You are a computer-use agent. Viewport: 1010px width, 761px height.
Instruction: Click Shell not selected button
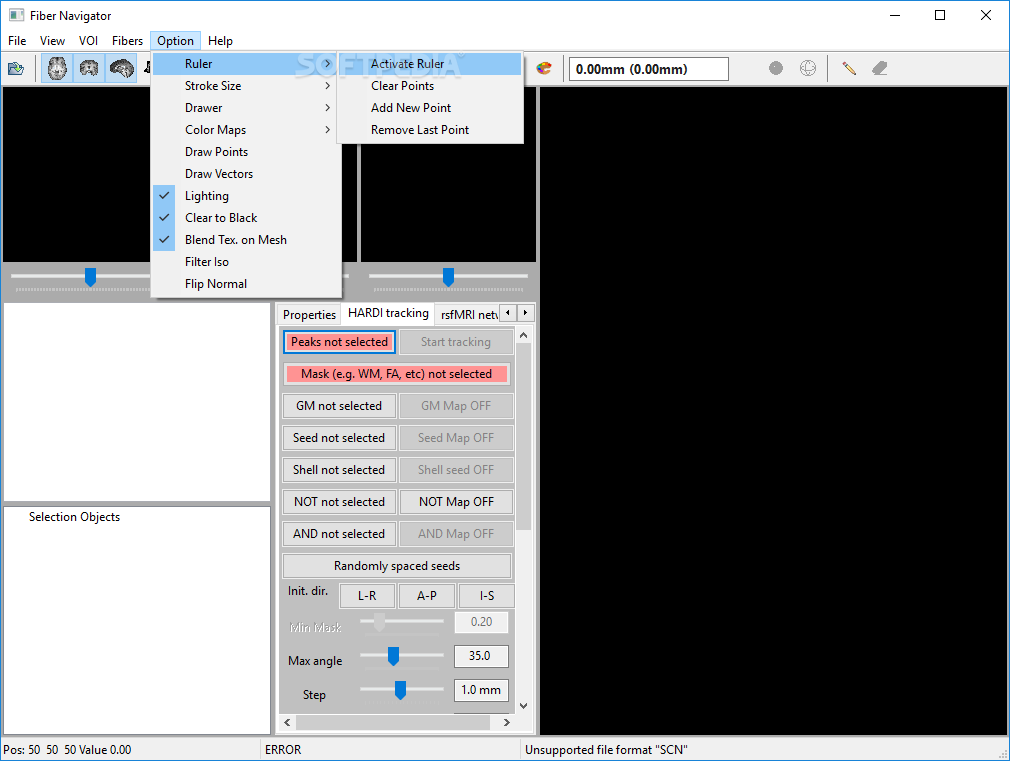coord(339,470)
